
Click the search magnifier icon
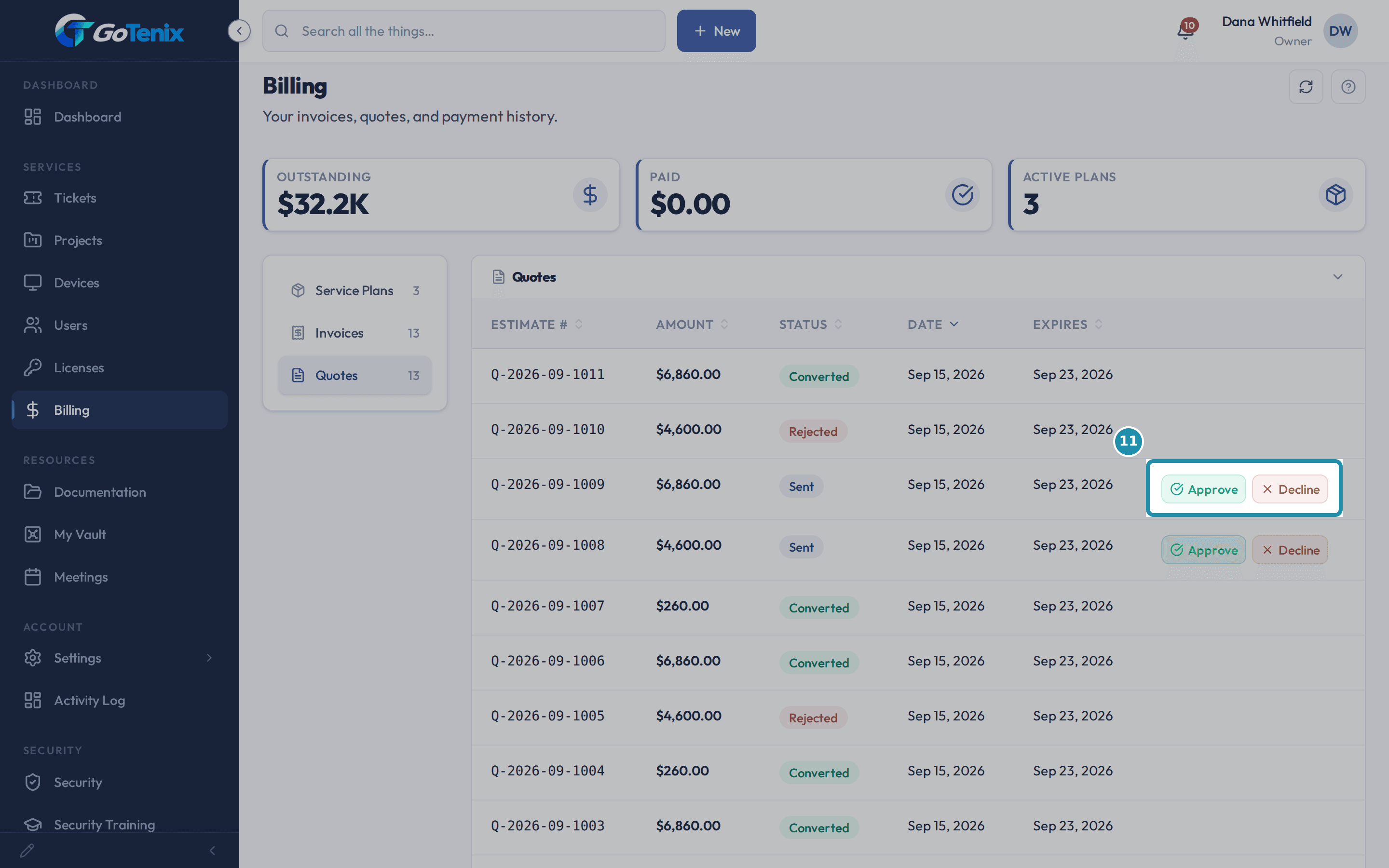coord(282,31)
